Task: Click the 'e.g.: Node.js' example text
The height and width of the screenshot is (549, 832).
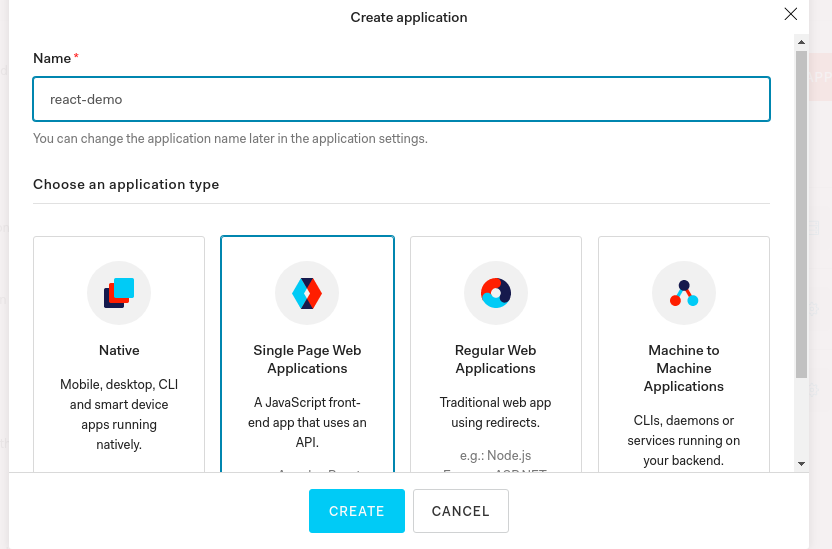Action: click(x=496, y=455)
